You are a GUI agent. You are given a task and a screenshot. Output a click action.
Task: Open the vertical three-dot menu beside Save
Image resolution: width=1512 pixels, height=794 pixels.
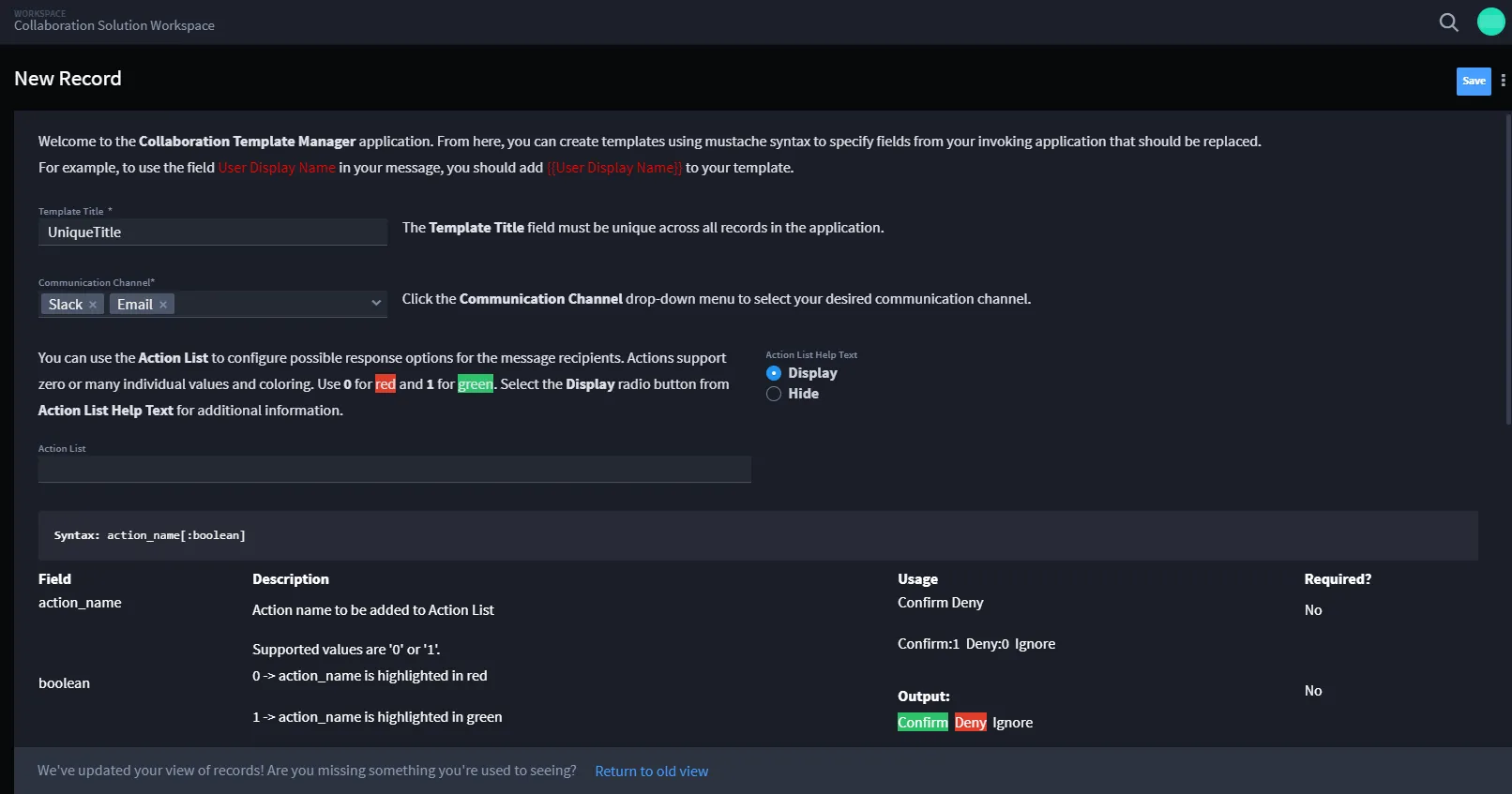1503,81
